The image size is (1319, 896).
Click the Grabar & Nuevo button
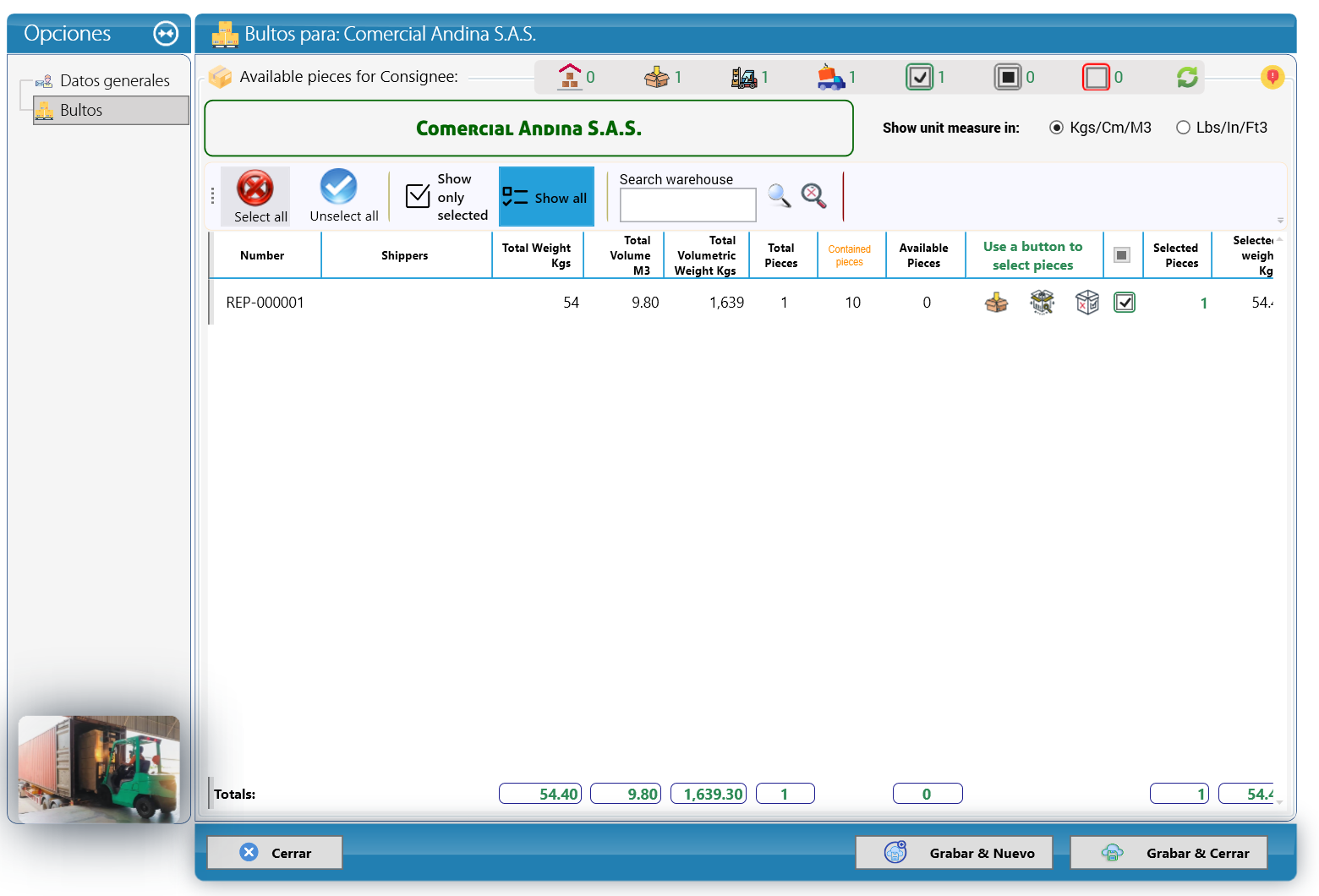click(x=955, y=853)
